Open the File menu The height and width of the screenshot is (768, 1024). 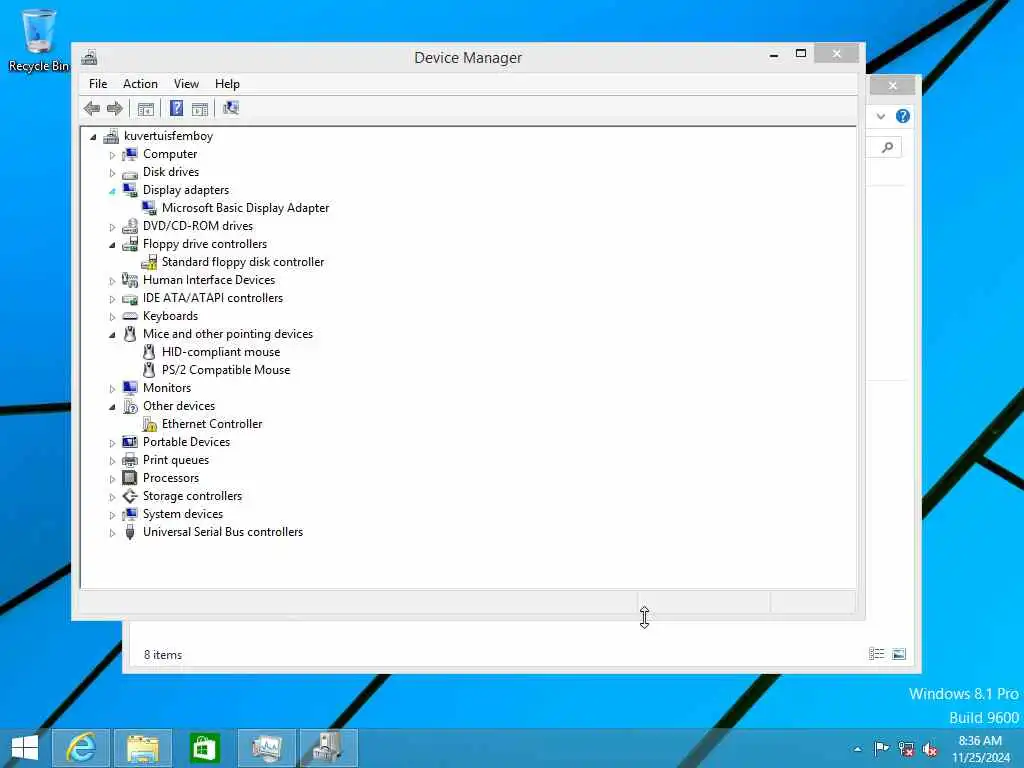click(x=98, y=84)
